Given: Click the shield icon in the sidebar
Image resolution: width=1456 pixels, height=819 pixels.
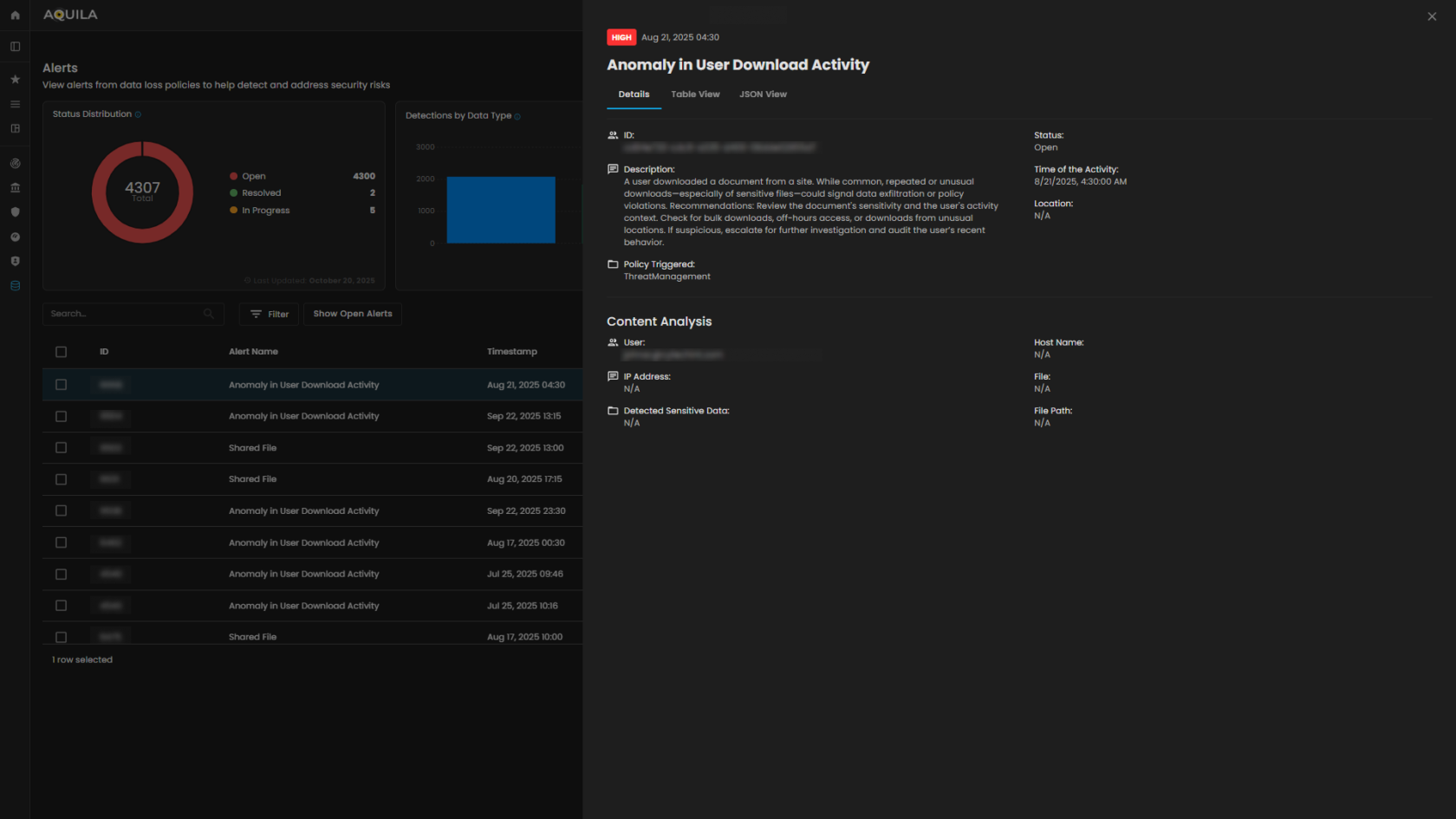Looking at the screenshot, I should pos(15,212).
